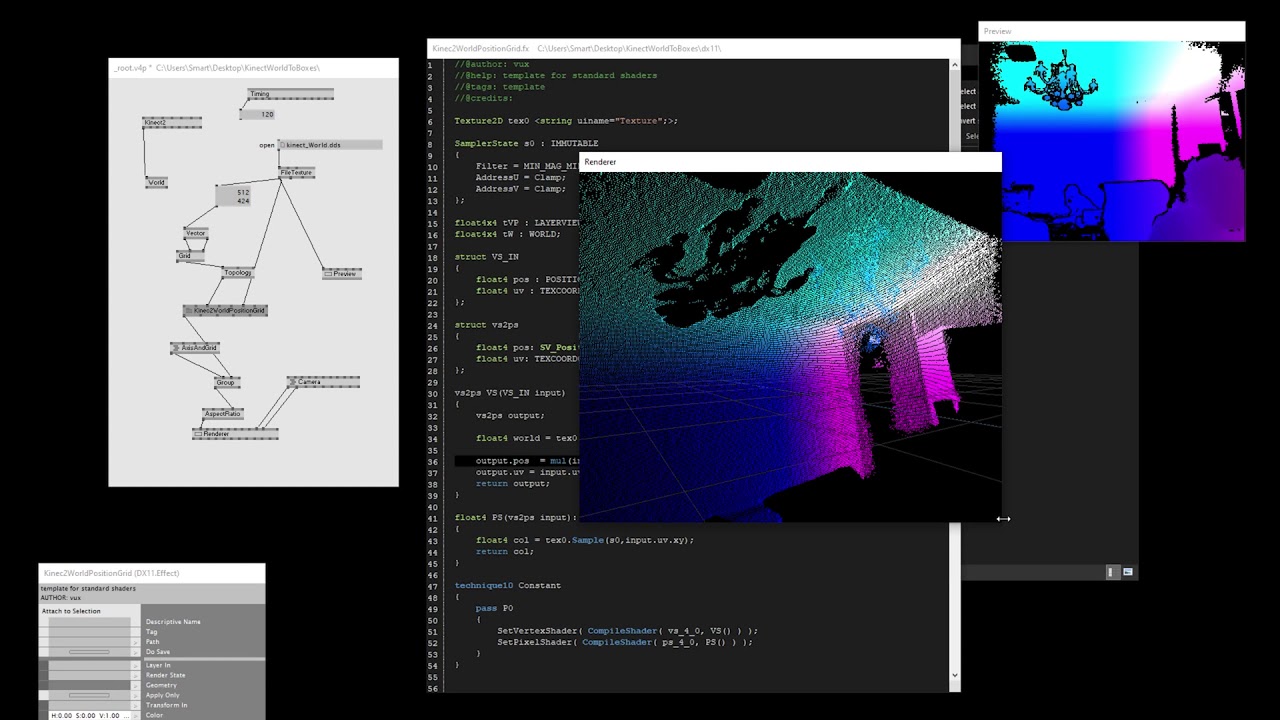Image resolution: width=1280 pixels, height=720 pixels.
Task: Select the Camera node
Action: point(323,382)
